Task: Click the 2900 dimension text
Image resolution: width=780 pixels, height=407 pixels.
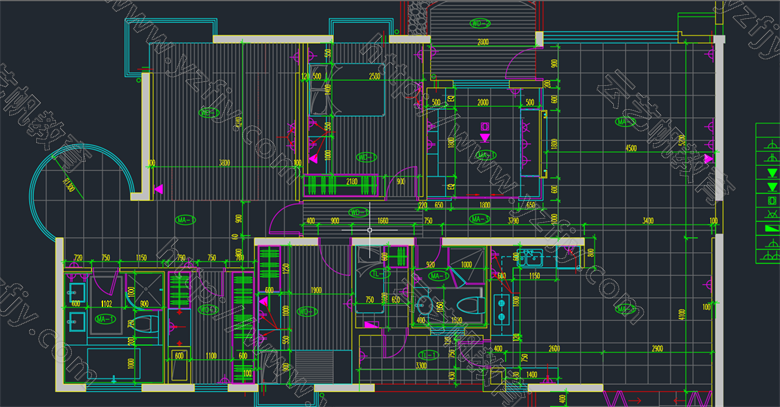Action: pos(657,349)
